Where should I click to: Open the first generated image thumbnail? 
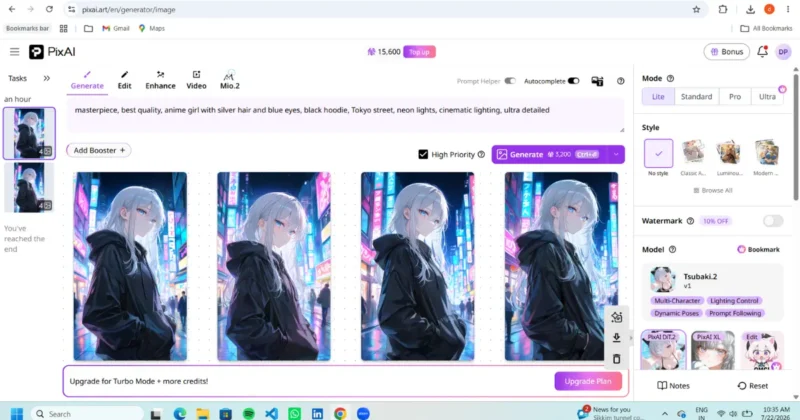point(130,266)
